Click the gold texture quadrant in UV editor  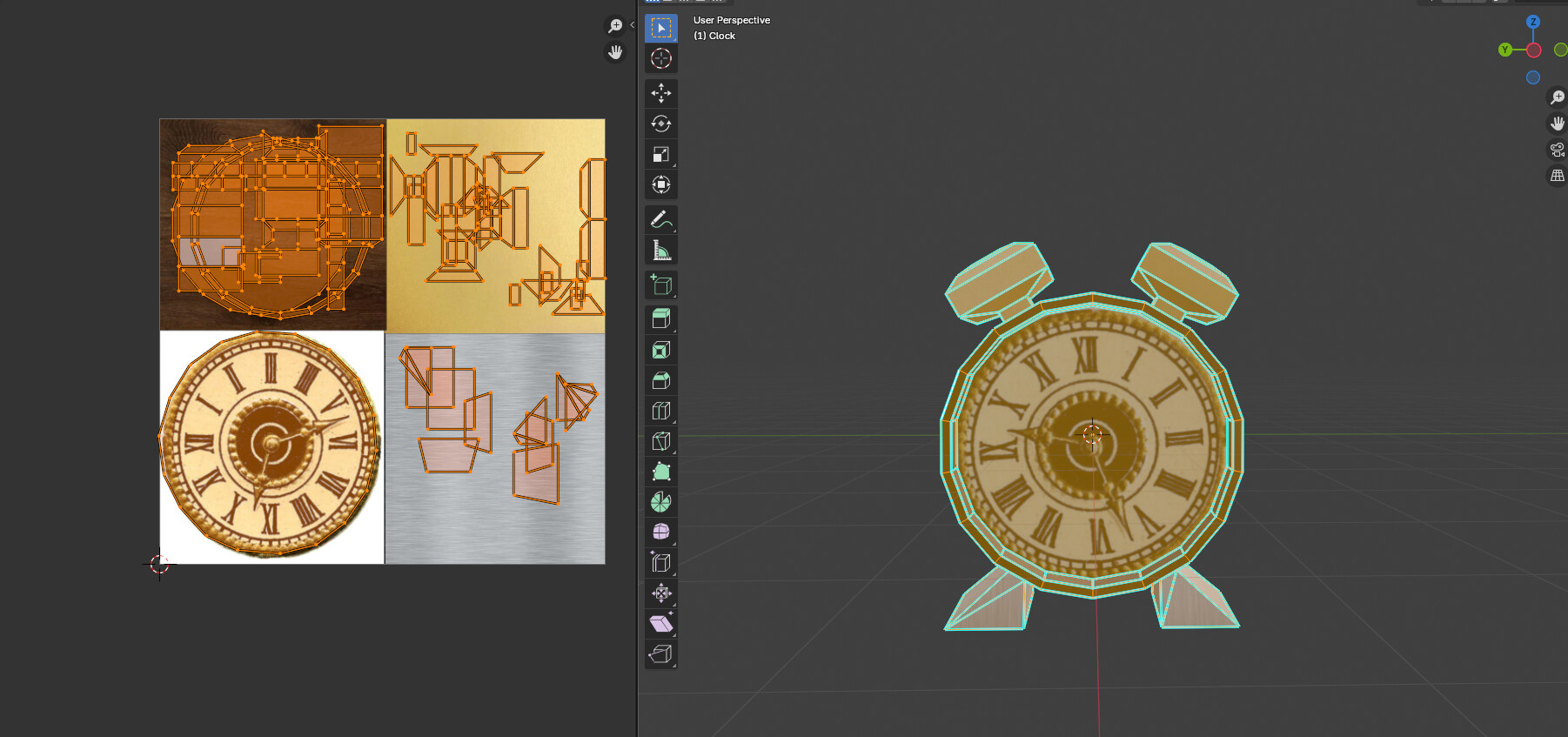[x=496, y=226]
